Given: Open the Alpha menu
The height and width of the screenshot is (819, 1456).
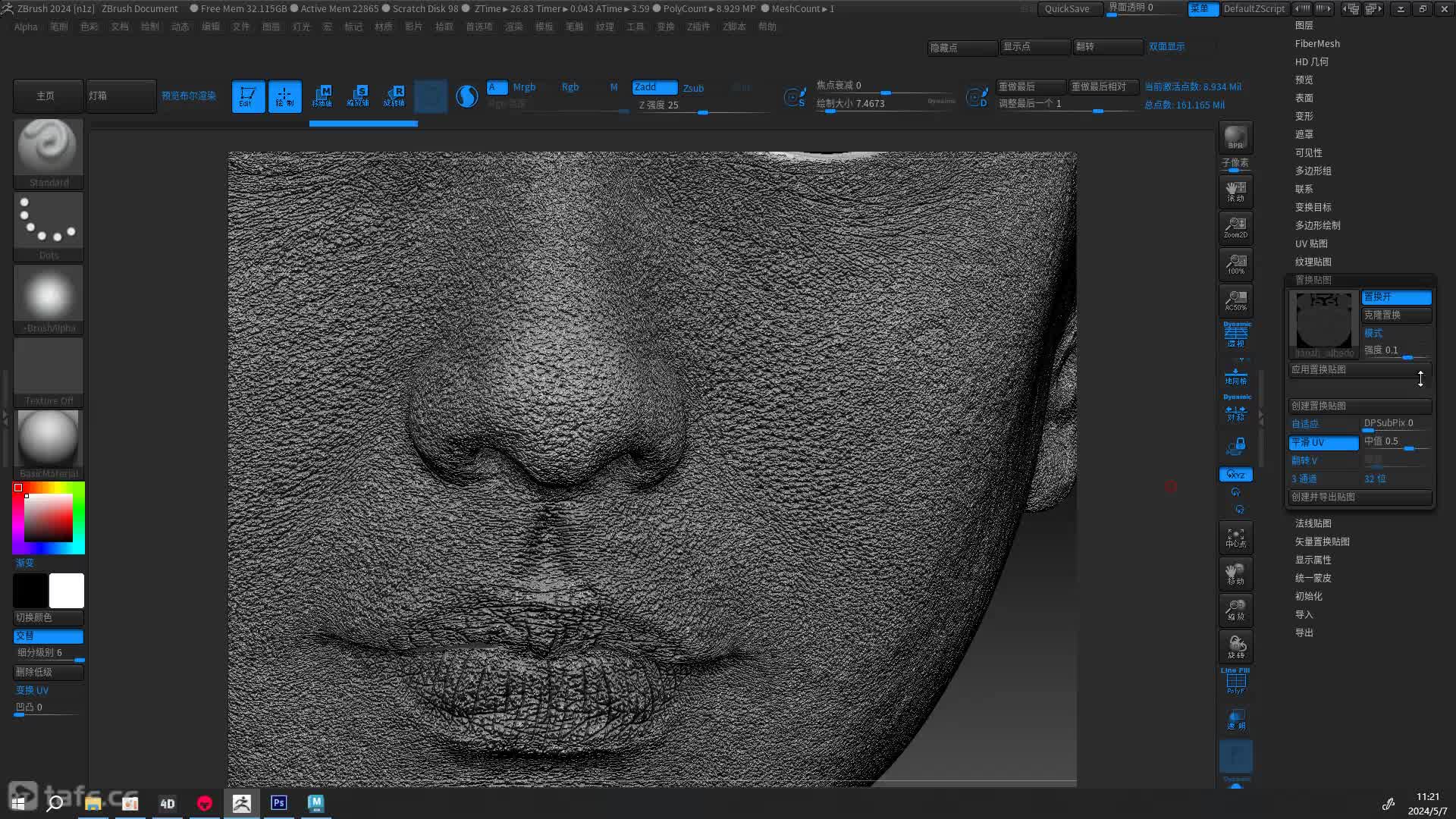Looking at the screenshot, I should tap(26, 27).
